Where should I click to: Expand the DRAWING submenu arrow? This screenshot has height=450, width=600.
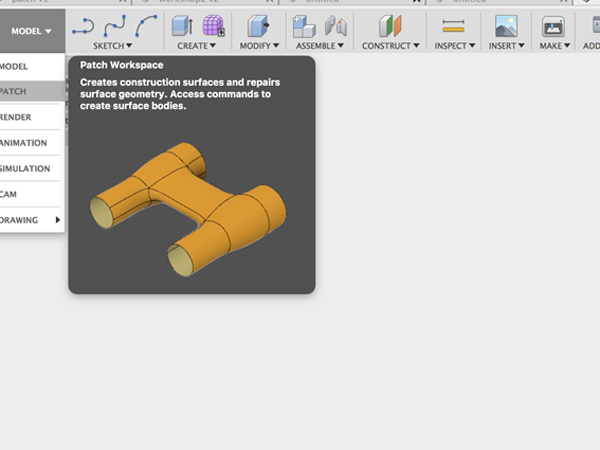[x=58, y=220]
